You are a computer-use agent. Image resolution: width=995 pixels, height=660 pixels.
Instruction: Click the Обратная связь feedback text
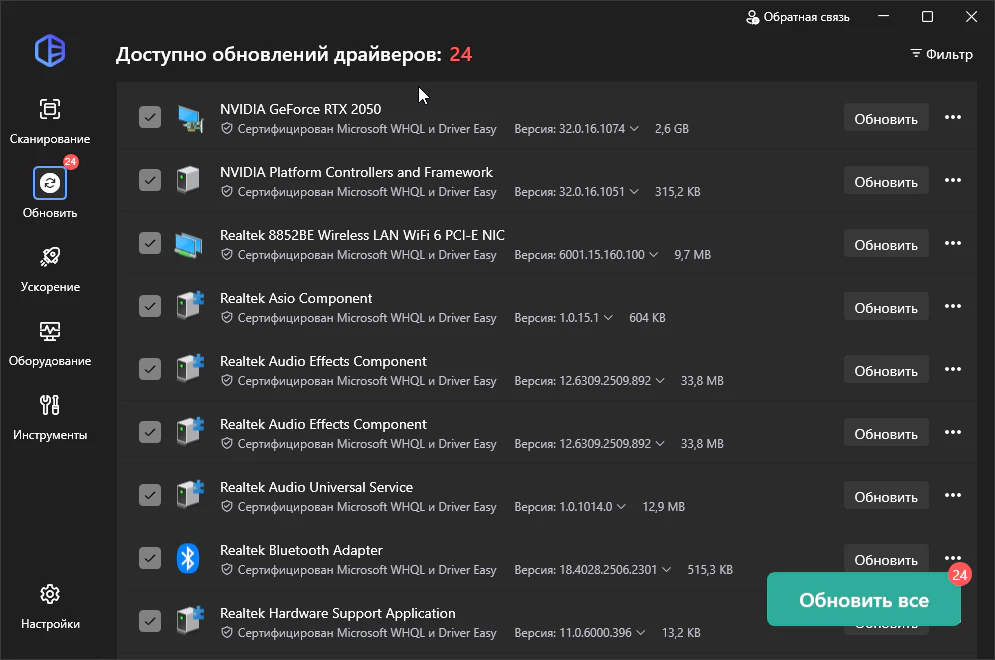point(807,17)
